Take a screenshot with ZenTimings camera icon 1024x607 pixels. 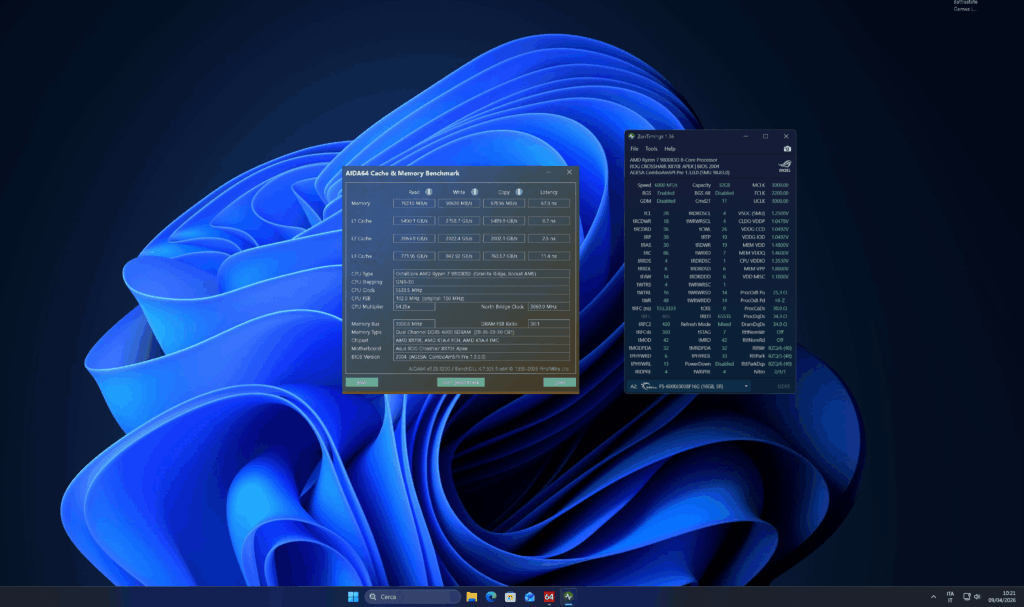pyautogui.click(x=787, y=149)
